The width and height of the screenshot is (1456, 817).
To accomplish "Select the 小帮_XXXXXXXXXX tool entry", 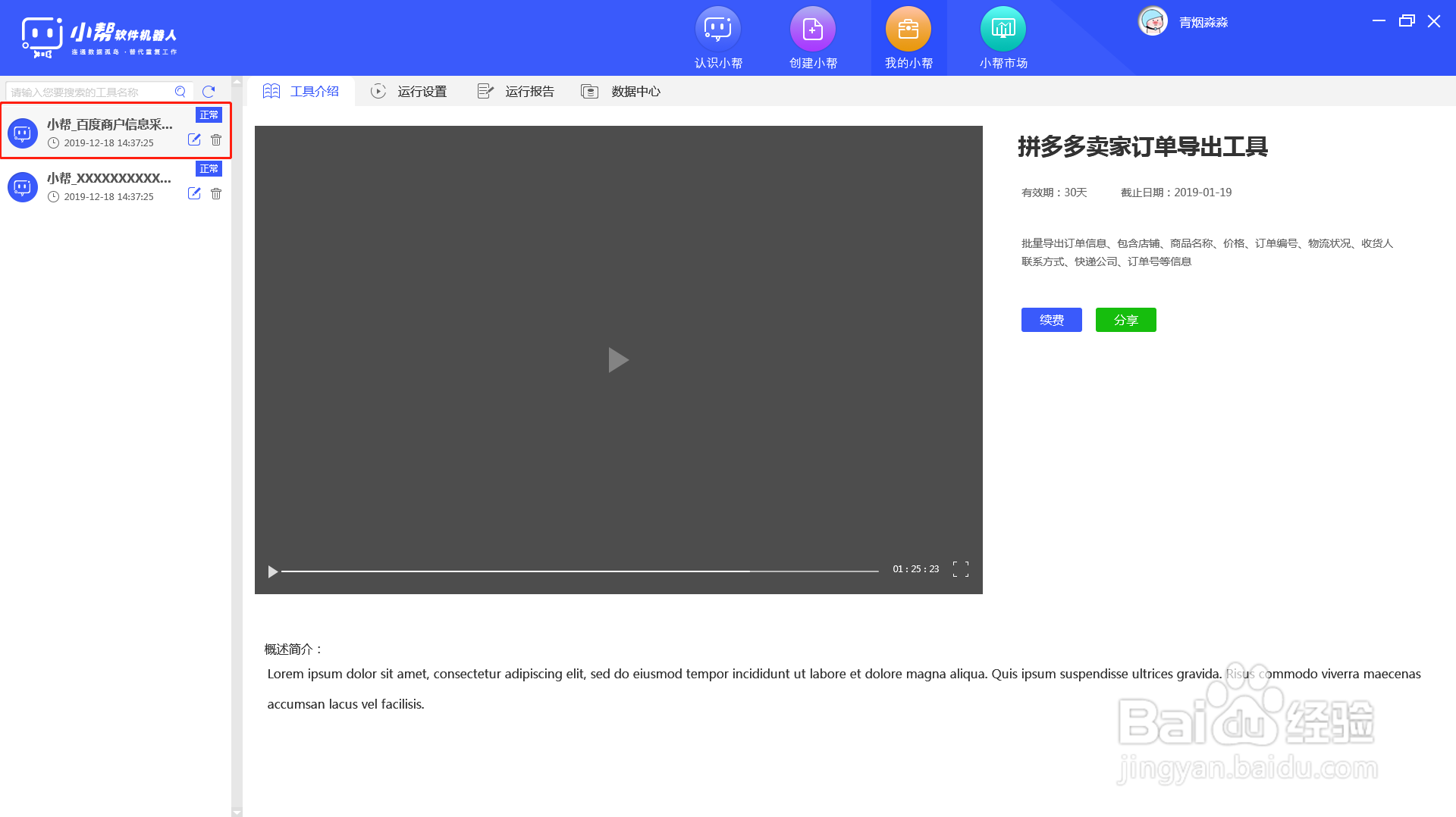I will 116,186.
